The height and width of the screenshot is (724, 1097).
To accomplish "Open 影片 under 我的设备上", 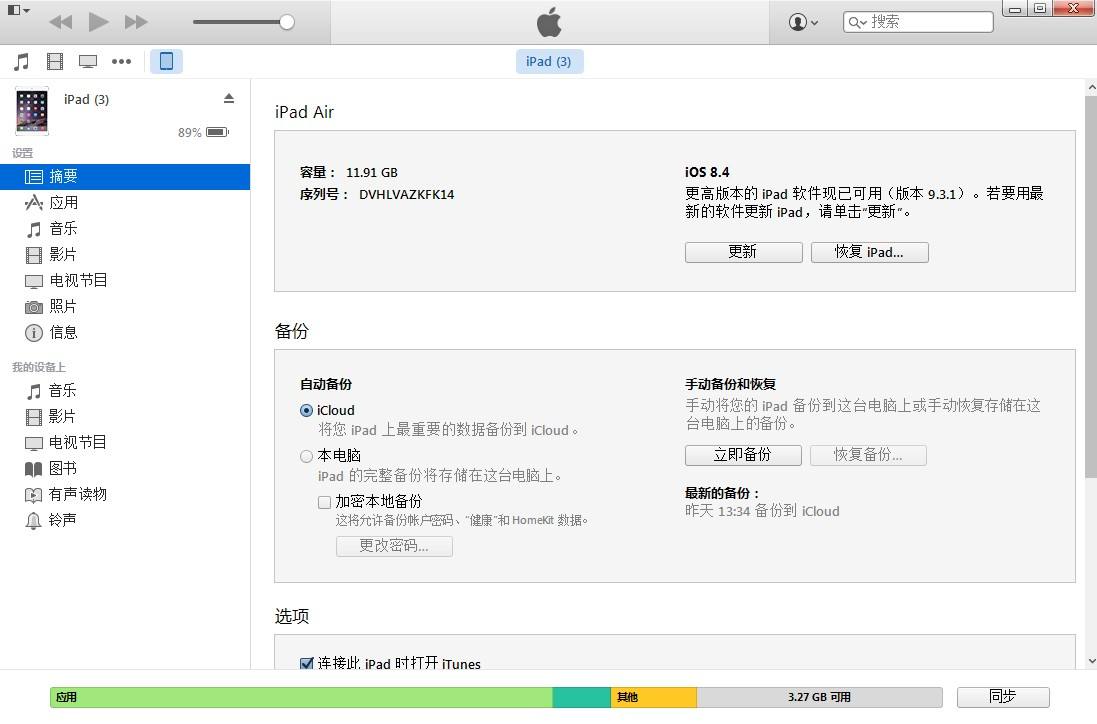I will [125, 416].
